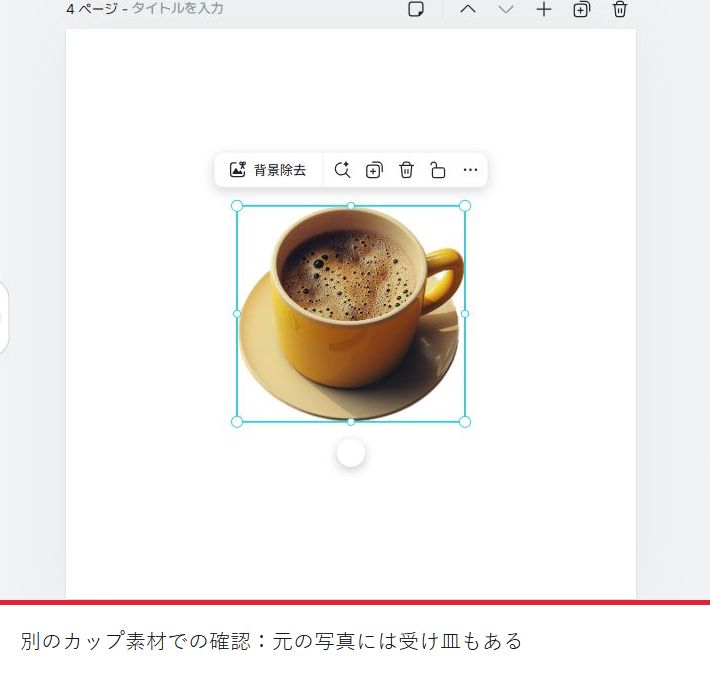Move page up with the up arrow

point(468,9)
